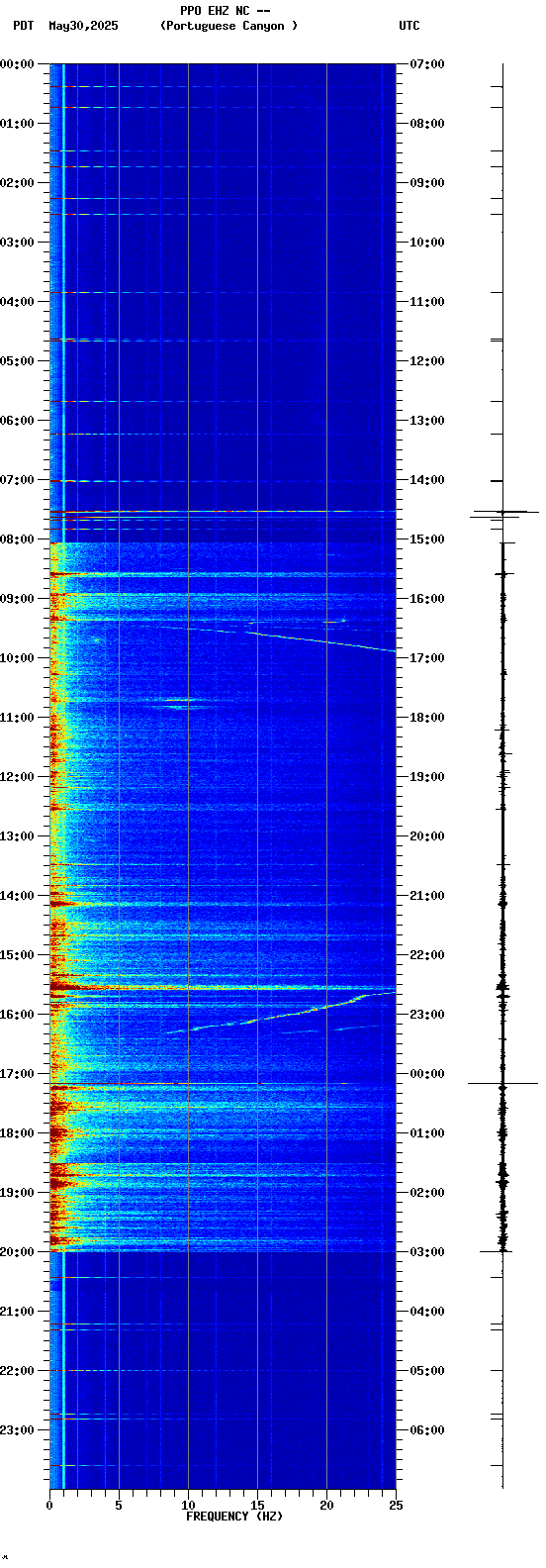Click the broadband red event line at 15:35 PDT

[223, 988]
